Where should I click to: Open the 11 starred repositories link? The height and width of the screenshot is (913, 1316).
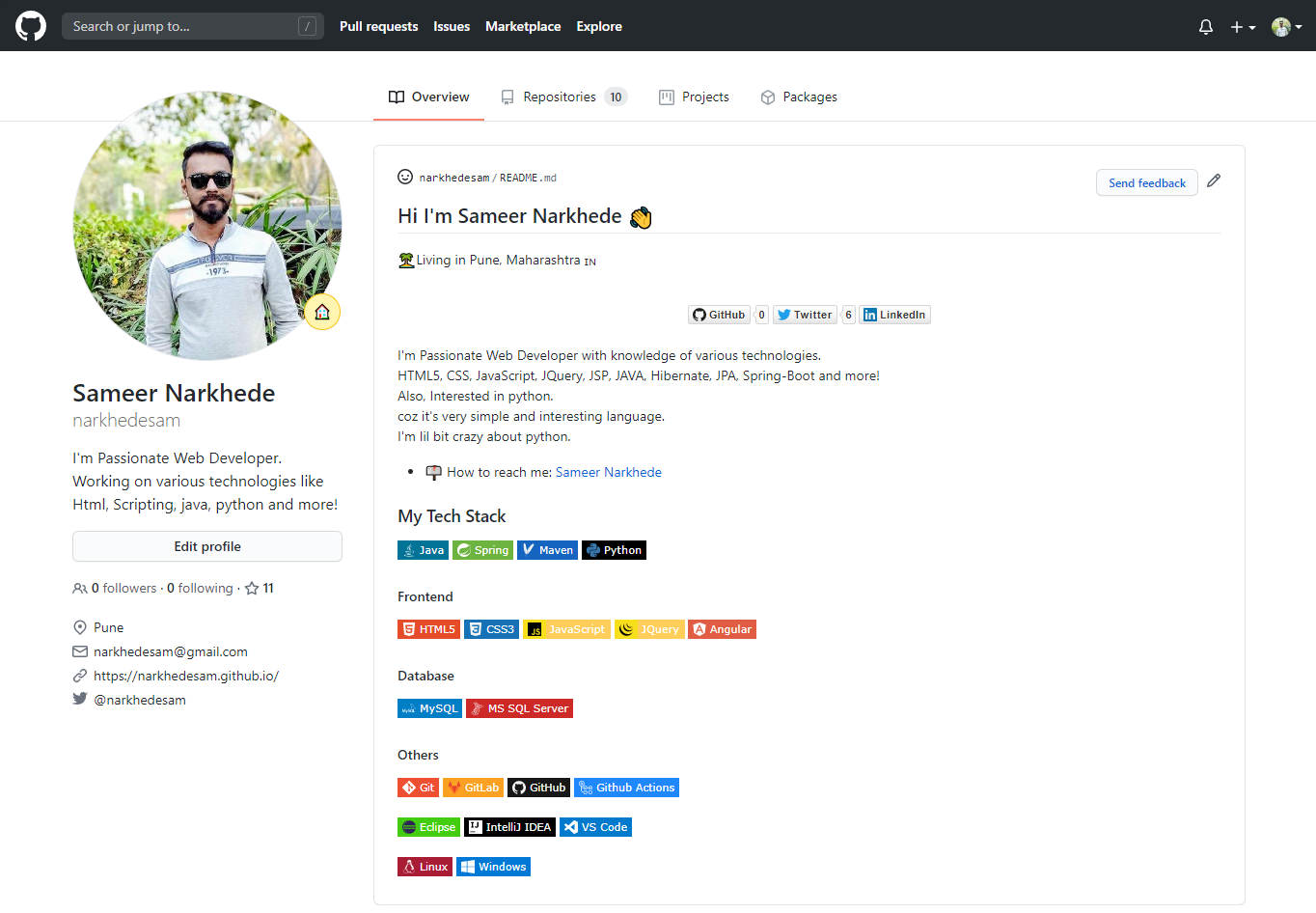pyautogui.click(x=260, y=588)
